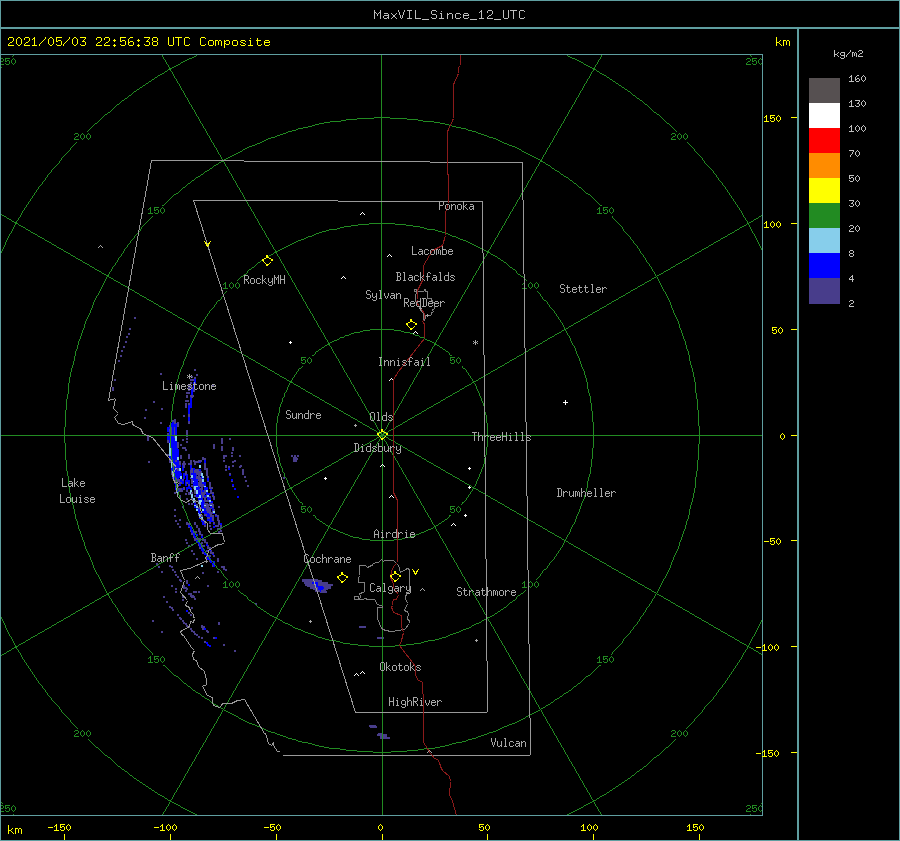Click the 2021/05/03 22:56:38 UTC Composite timestamp

click(x=138, y=42)
